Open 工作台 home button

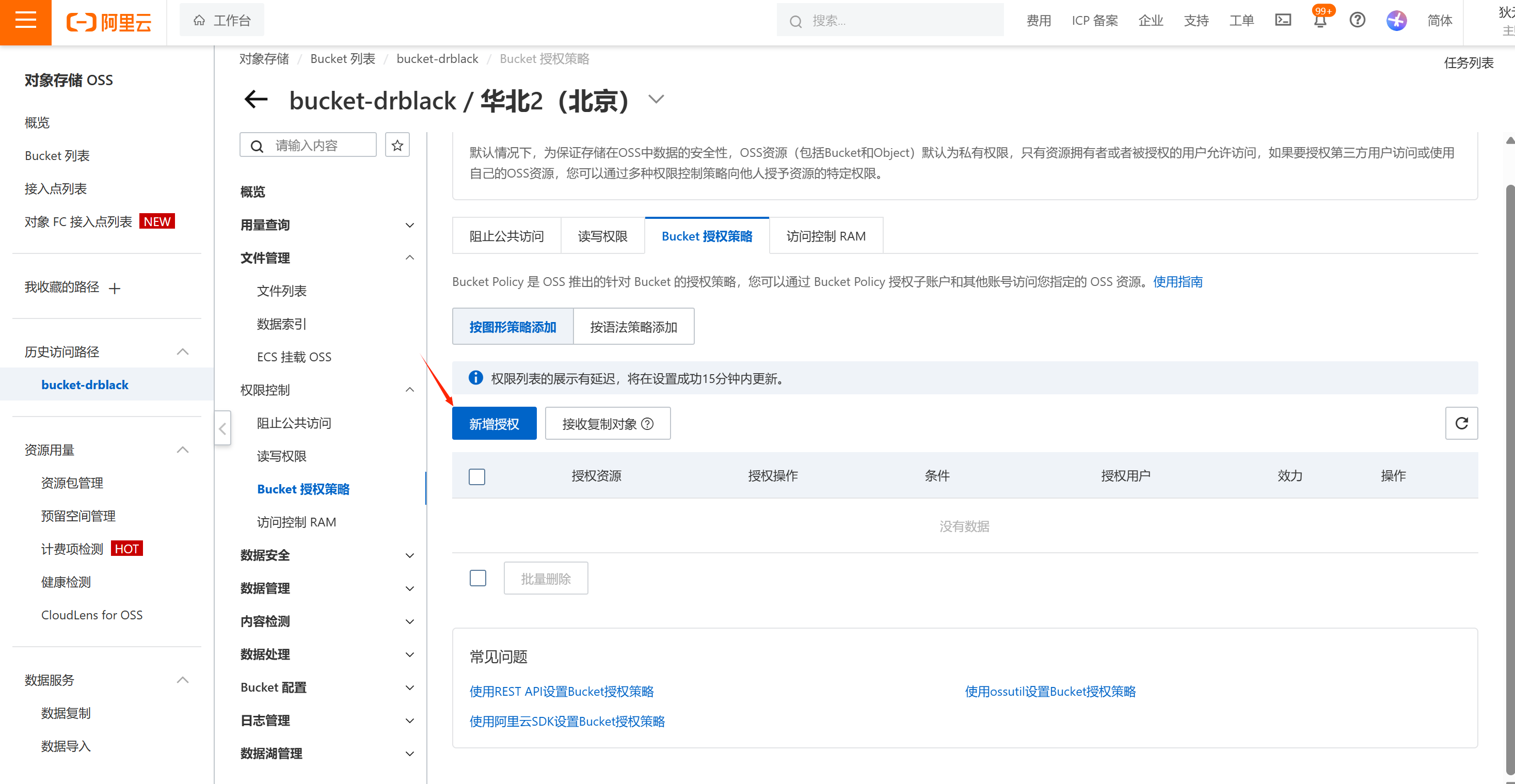pos(222,21)
